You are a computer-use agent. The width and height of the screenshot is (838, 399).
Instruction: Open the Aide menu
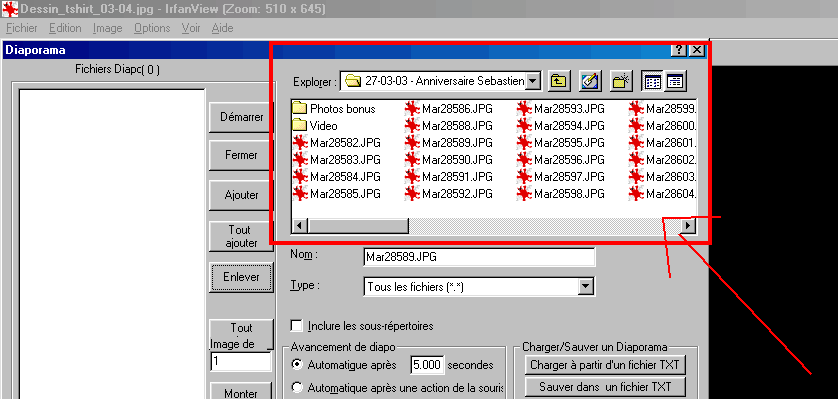pyautogui.click(x=222, y=28)
